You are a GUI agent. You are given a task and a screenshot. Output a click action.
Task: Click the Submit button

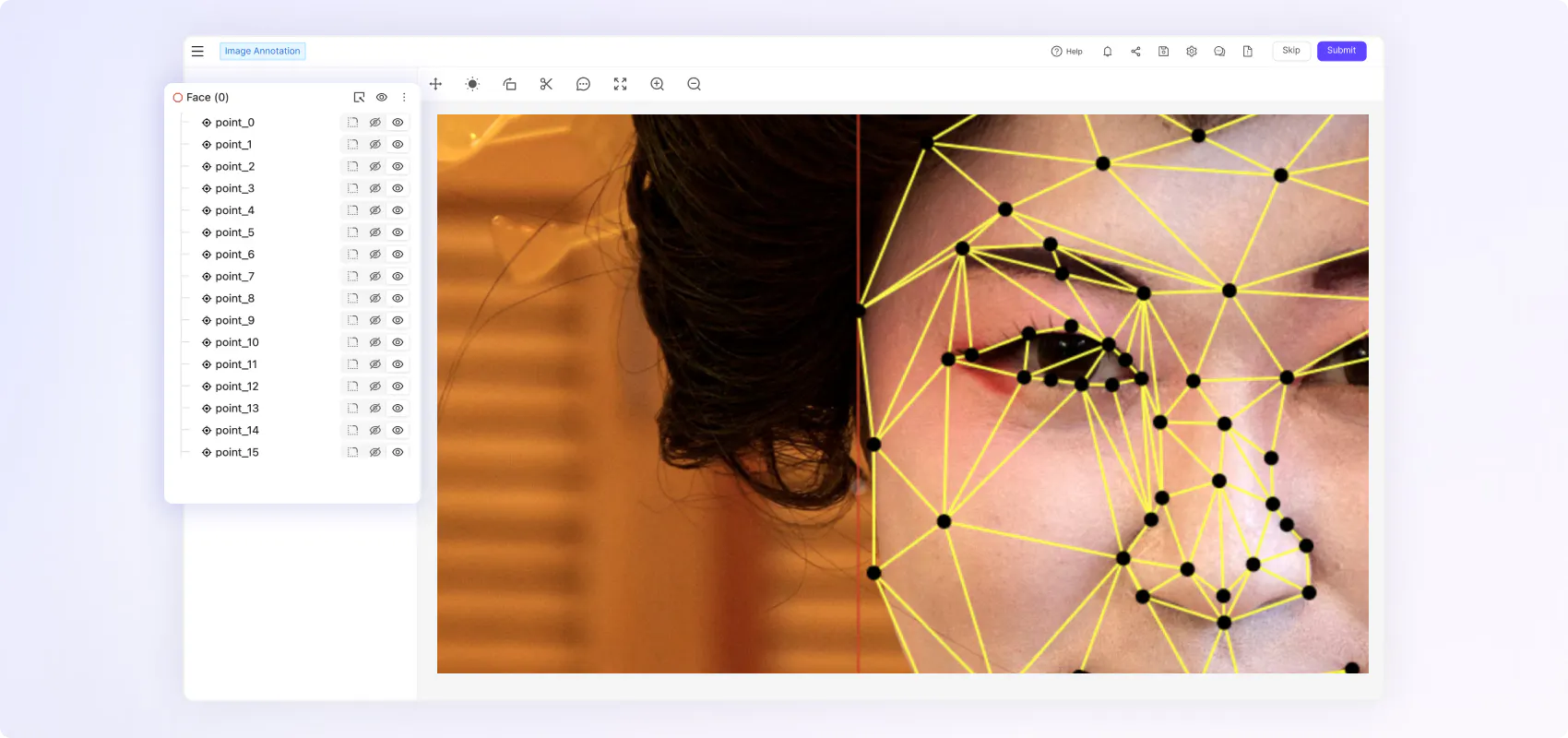[x=1341, y=51]
